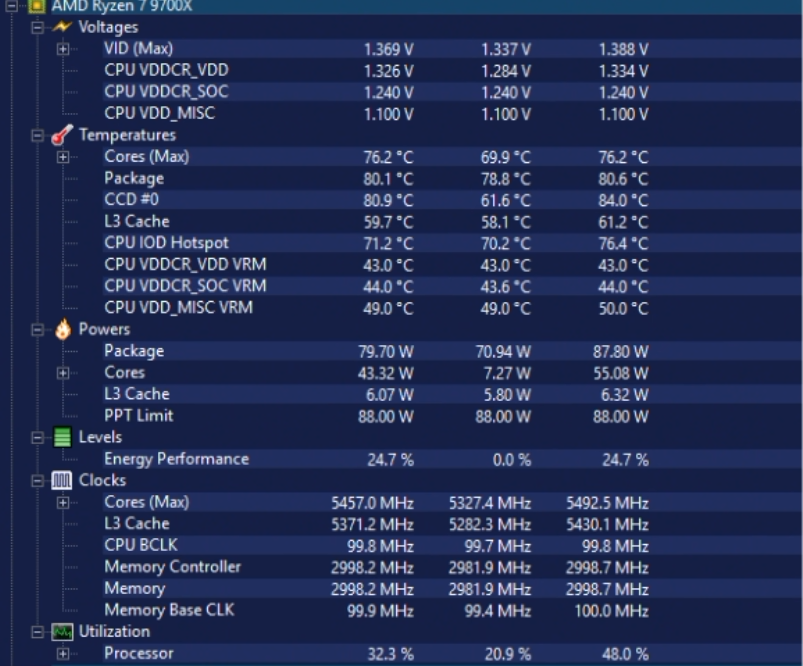Screen dimensions: 803x666
Task: Select the Memory clock row label
Action: point(135,589)
